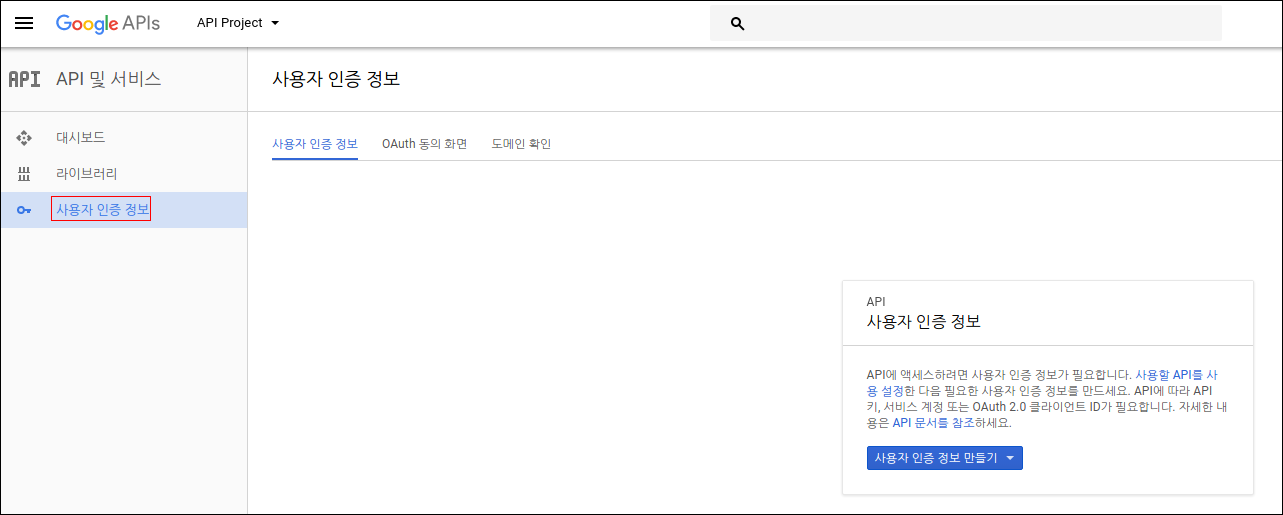This screenshot has height=515, width=1283.
Task: Click the dashboard diamond icon
Action: tap(25, 138)
